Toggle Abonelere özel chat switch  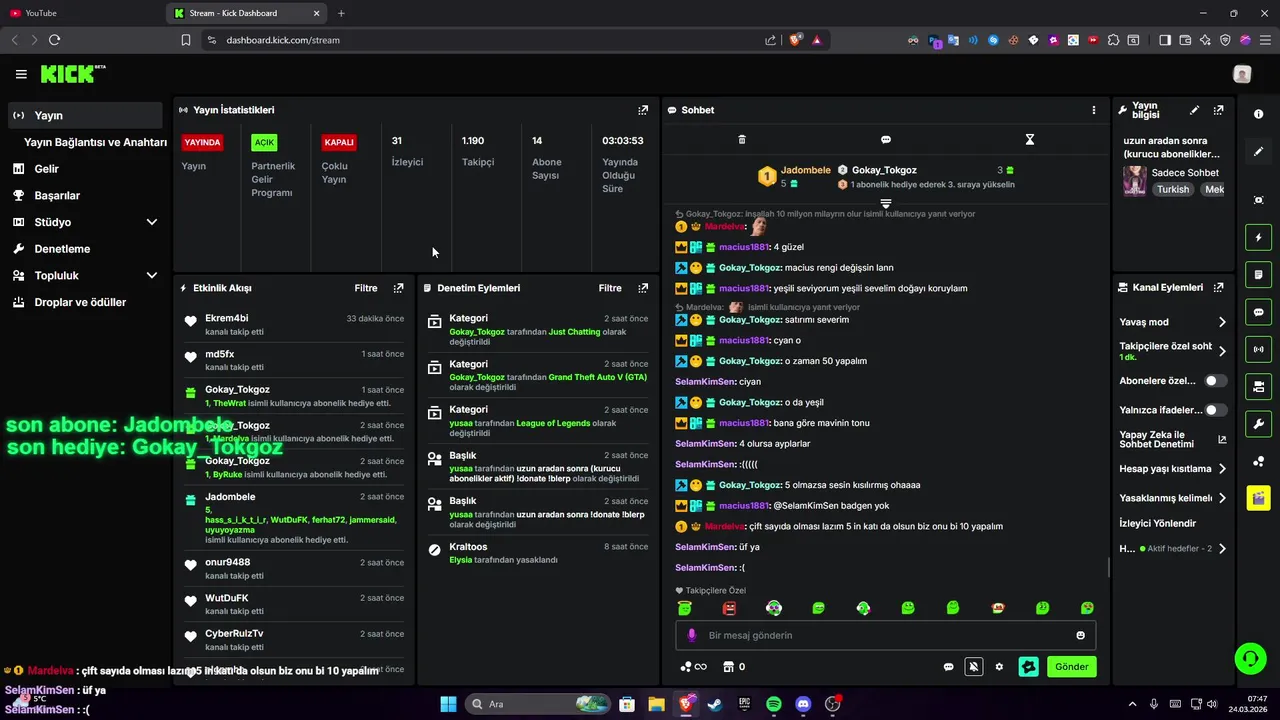(1215, 381)
